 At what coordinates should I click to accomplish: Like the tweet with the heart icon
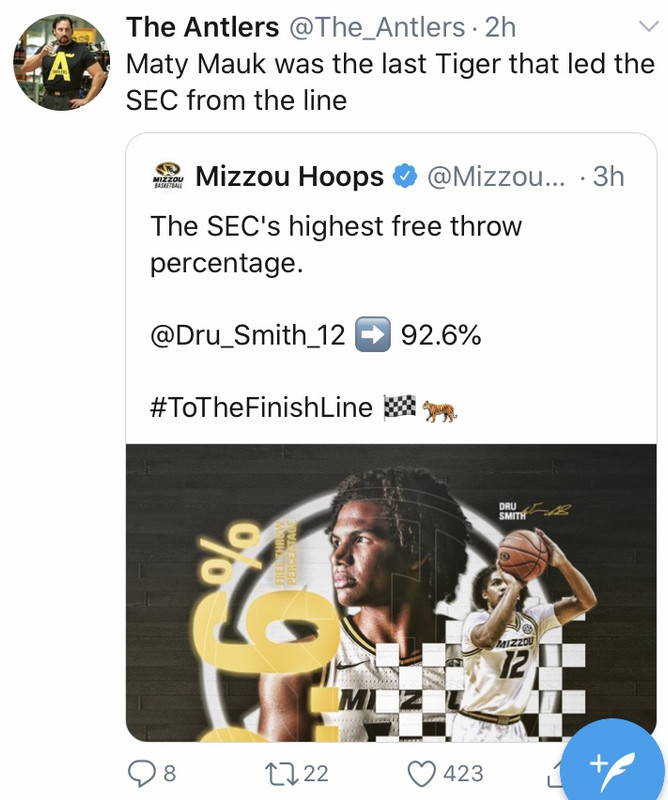(x=424, y=773)
